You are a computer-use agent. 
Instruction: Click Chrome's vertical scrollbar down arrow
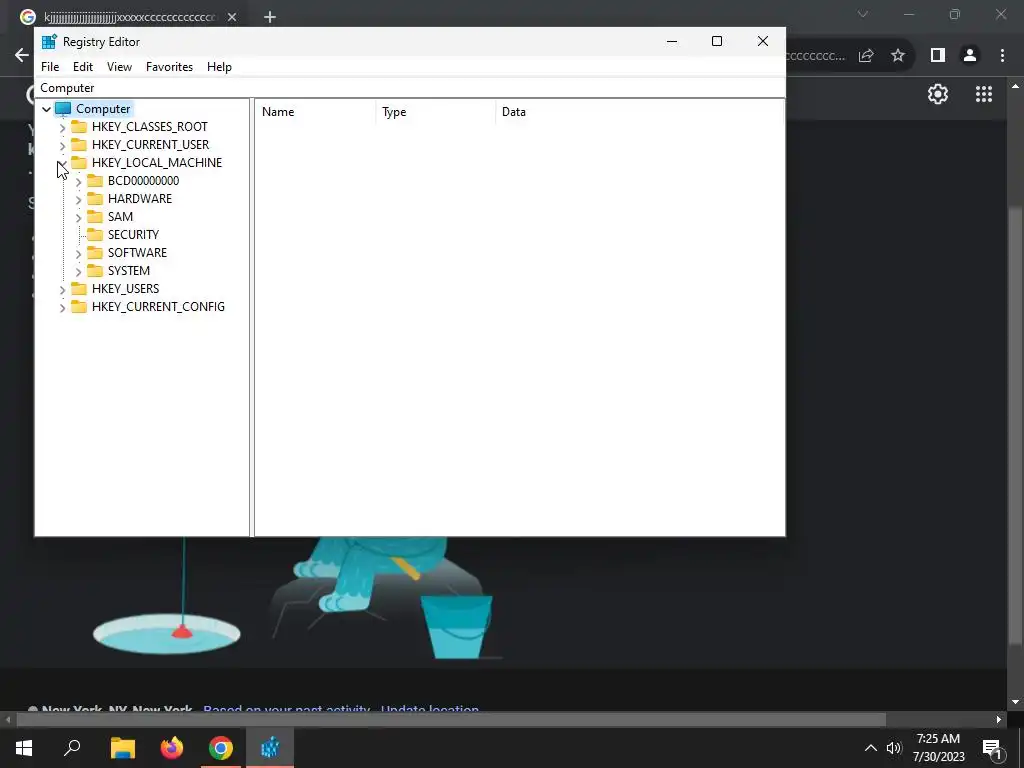click(x=1015, y=702)
